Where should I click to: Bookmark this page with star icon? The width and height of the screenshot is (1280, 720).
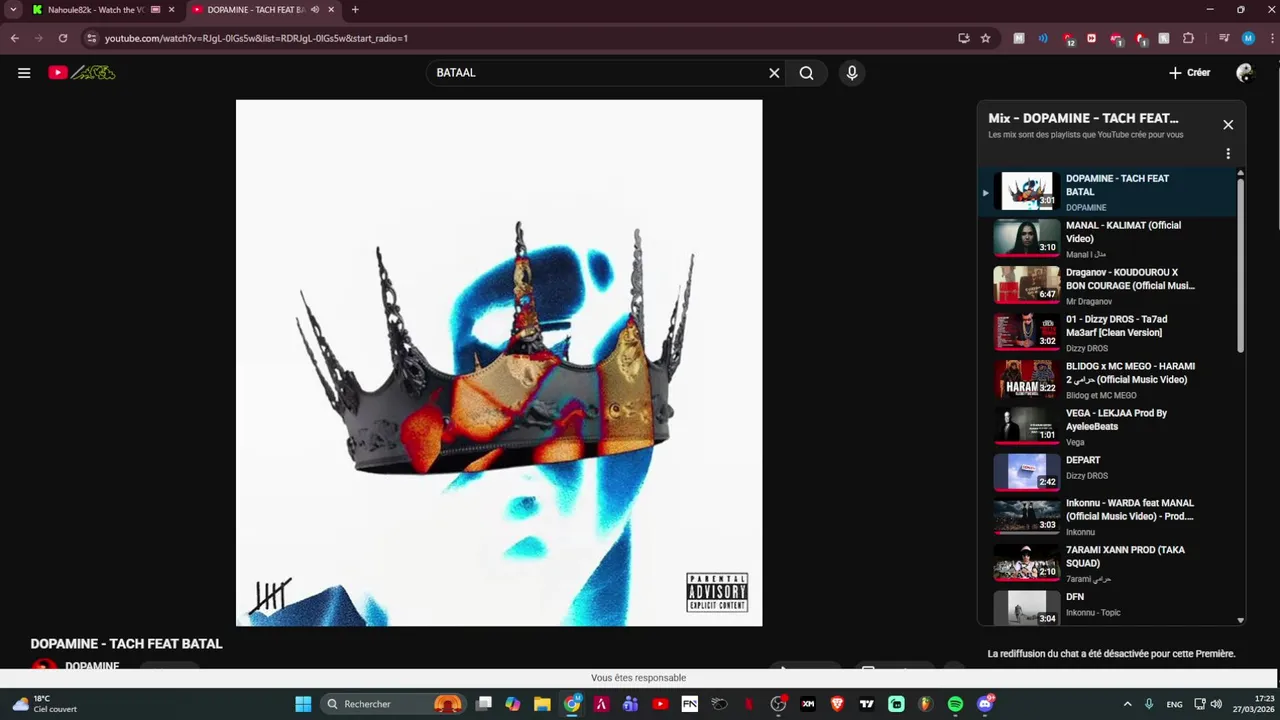point(986,38)
